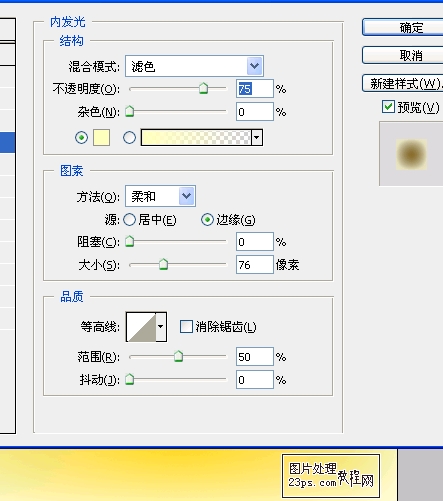Click the 确定 OK button
Viewport: 443px width, 501px height.
tap(403, 27)
